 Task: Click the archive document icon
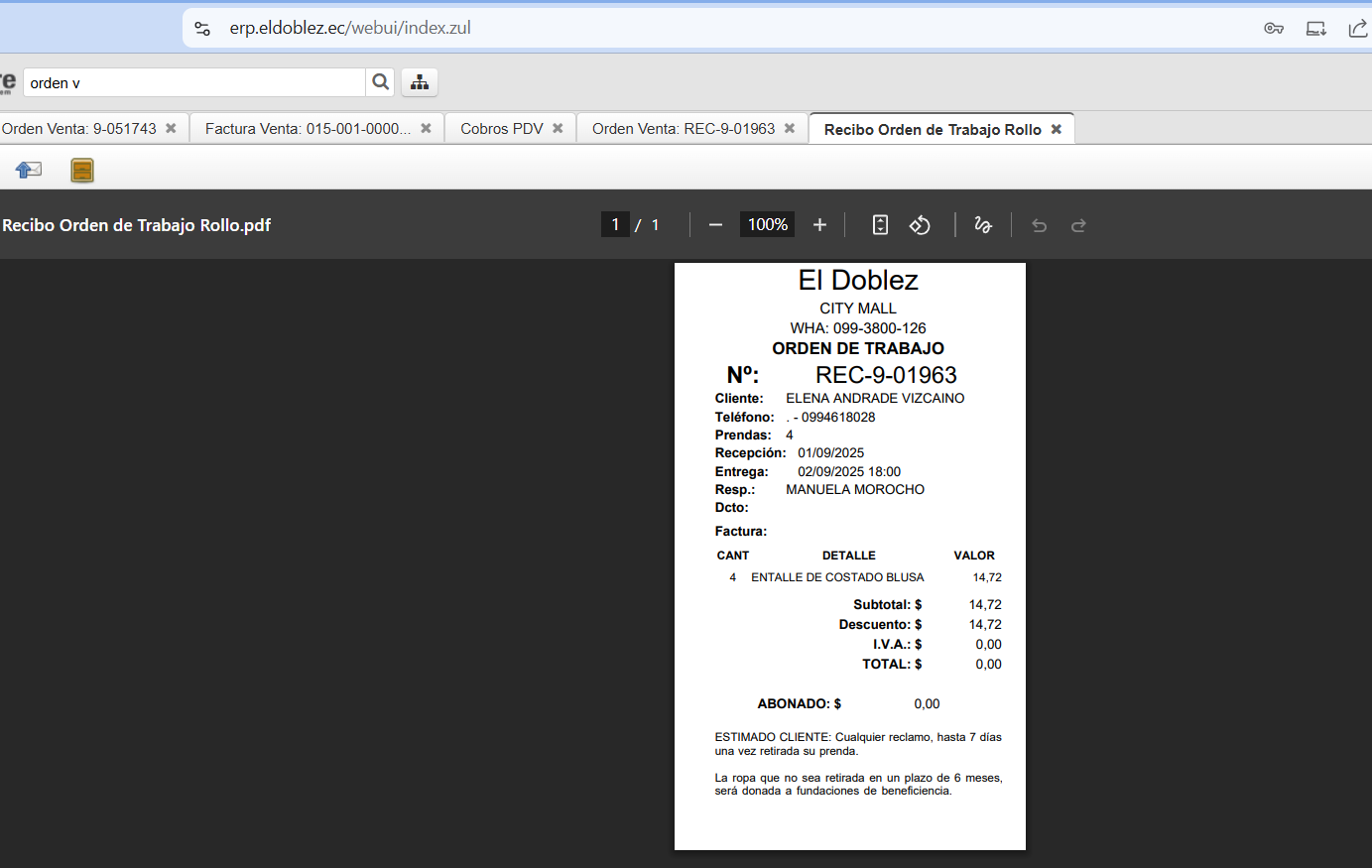pos(82,171)
